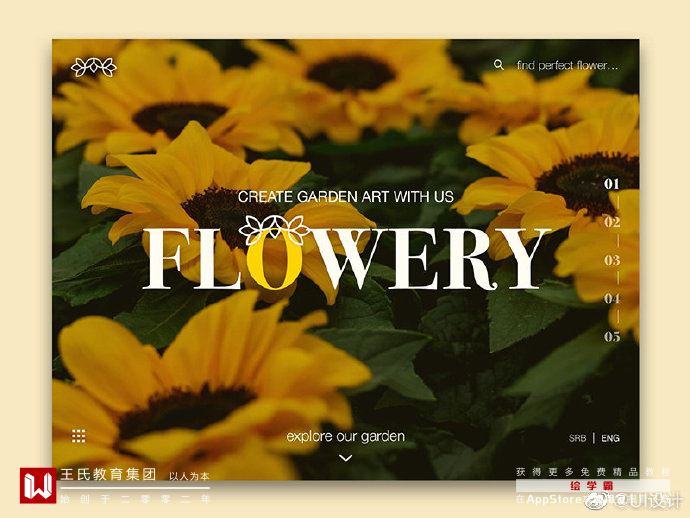Go to slide 05 in page indicator
This screenshot has height=518, width=690.
click(612, 337)
